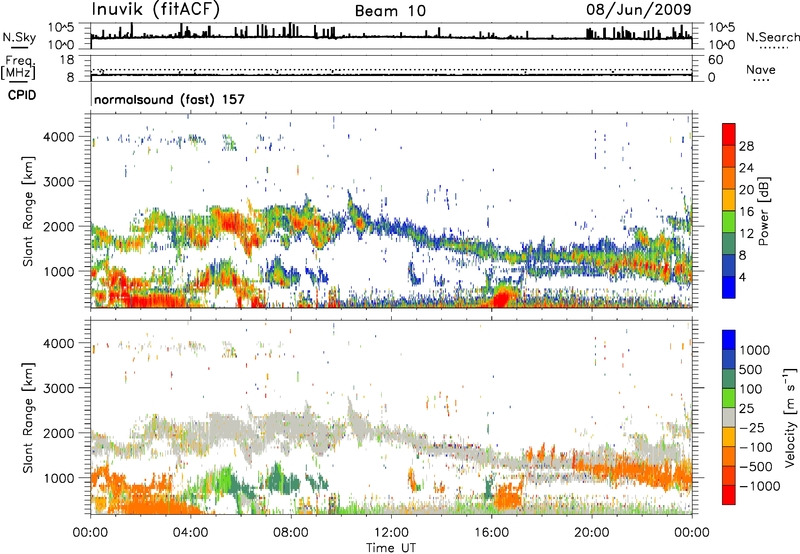Click 'Slant Range [km]' label of power panel
800x554 pixels.
pyautogui.click(x=28, y=211)
